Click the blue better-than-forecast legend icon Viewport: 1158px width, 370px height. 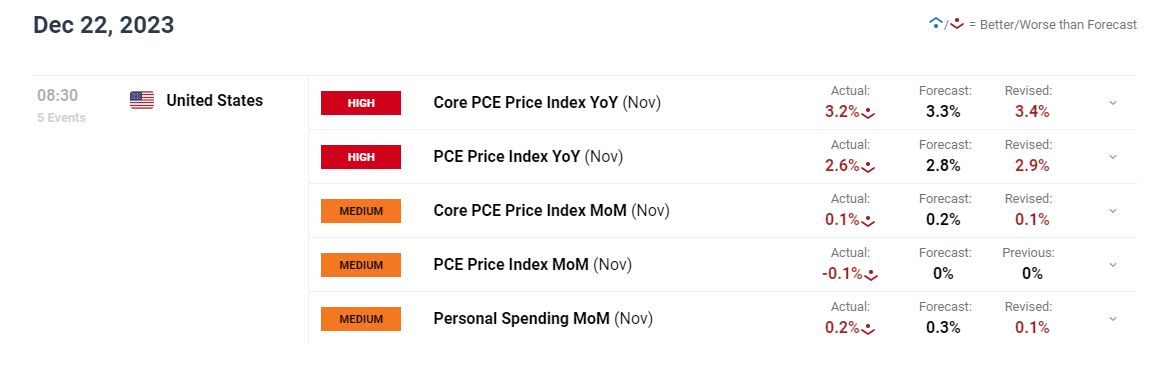click(936, 24)
